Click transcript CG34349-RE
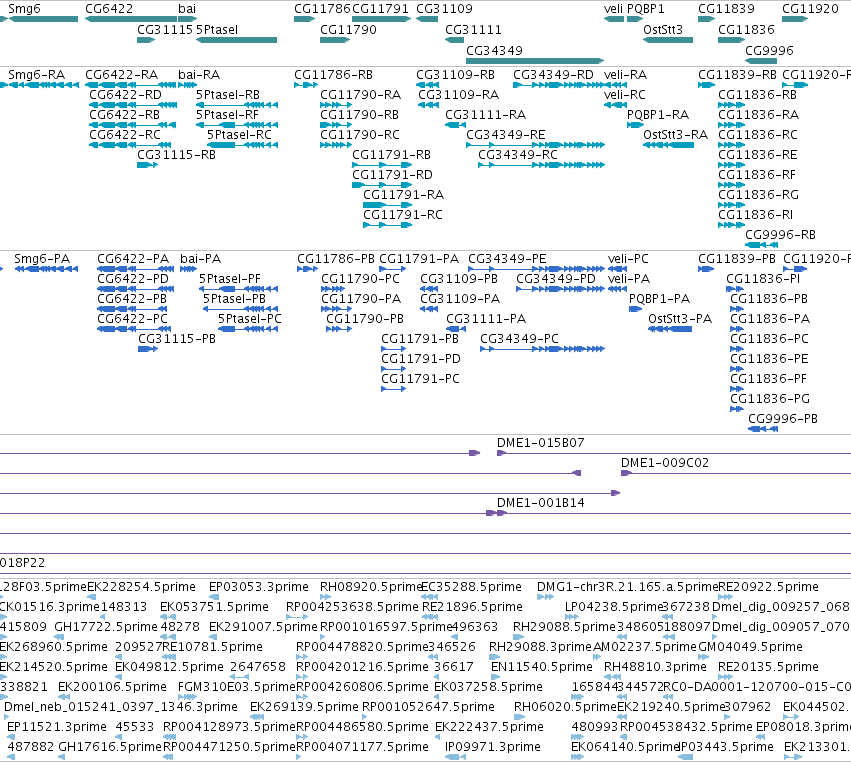 506,135
